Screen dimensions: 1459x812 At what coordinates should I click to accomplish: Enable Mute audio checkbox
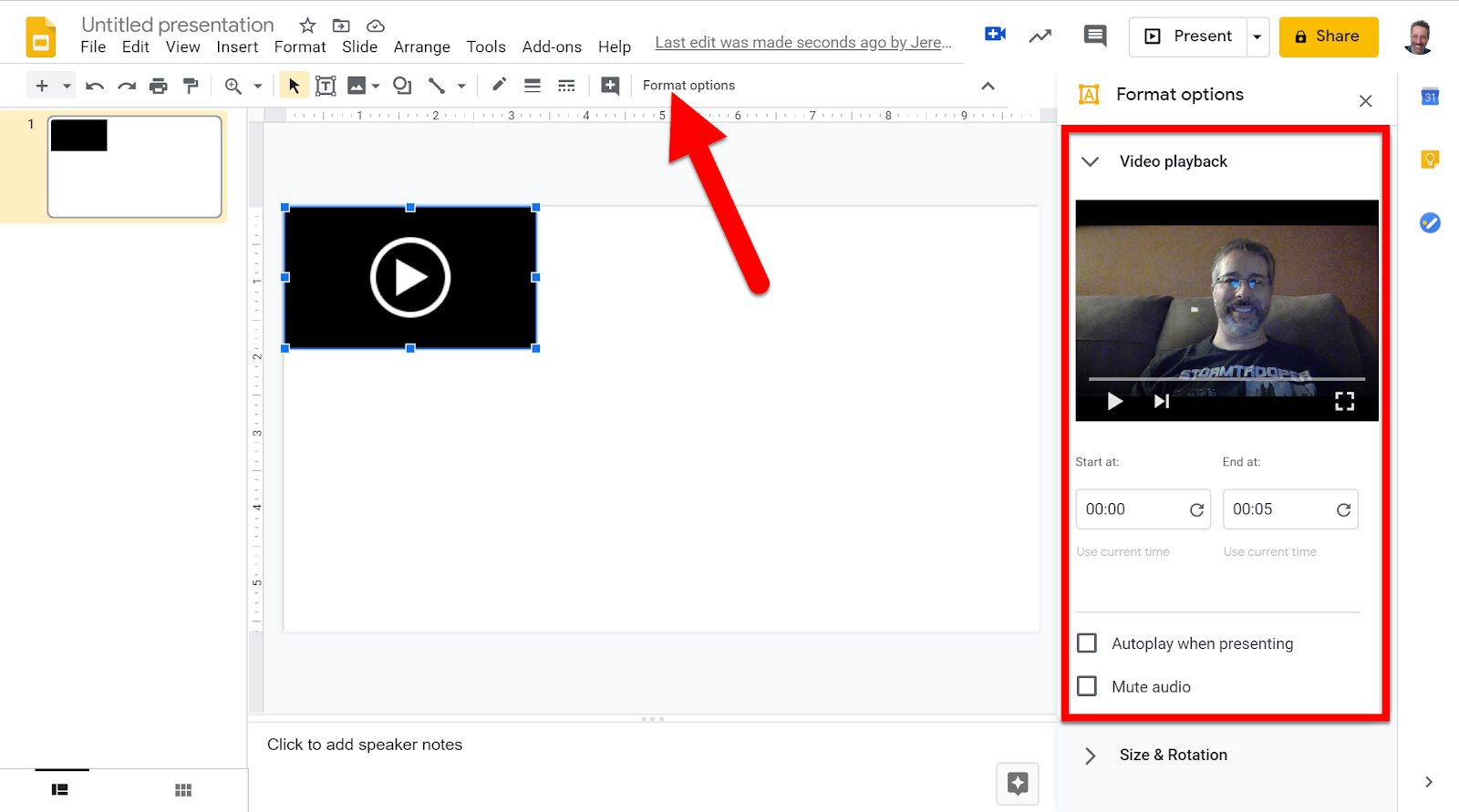[x=1087, y=686]
